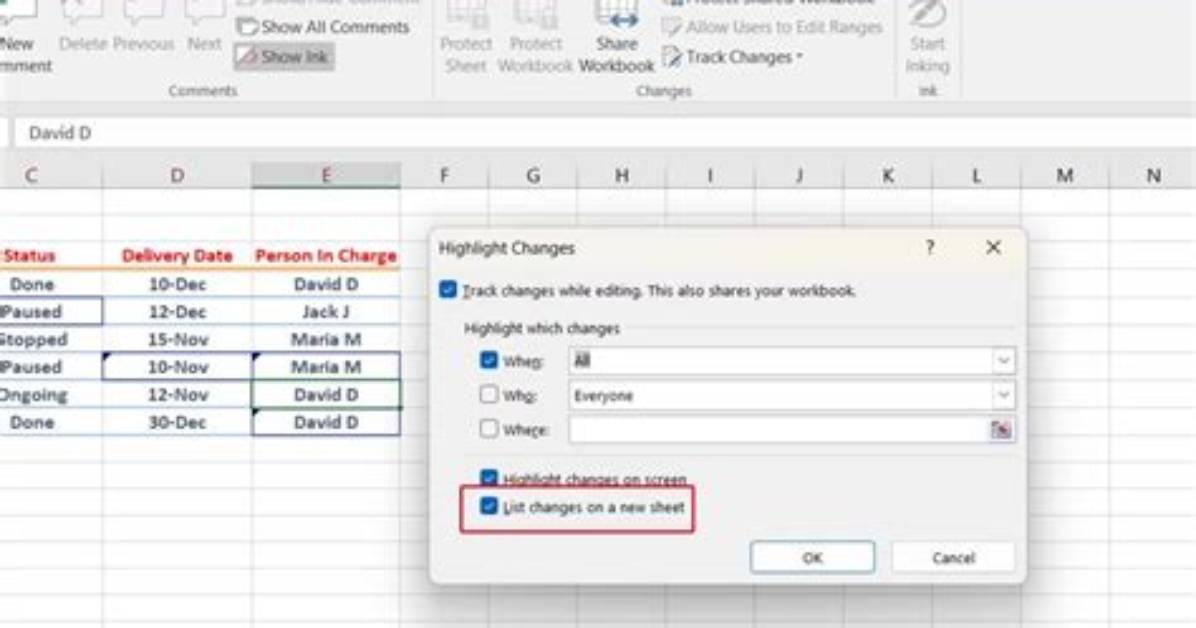Select the cell with 10-Dec
The height and width of the screenshot is (628, 1196).
(x=177, y=284)
